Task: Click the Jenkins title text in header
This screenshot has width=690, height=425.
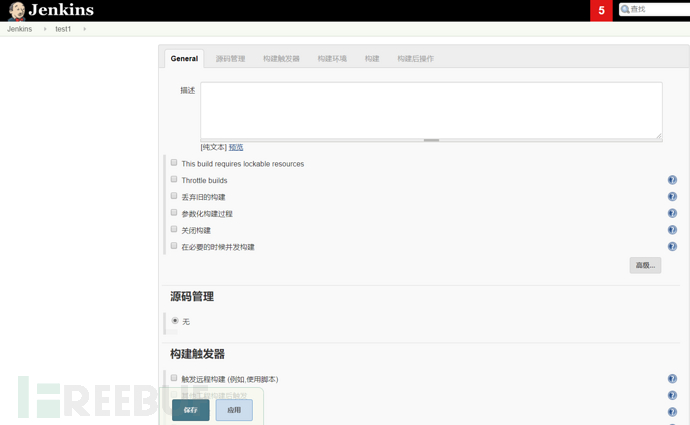Action: point(61,10)
